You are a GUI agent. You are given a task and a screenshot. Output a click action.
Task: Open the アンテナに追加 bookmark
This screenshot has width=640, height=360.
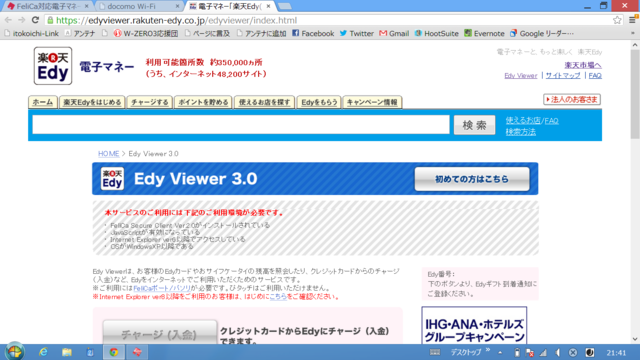[x=261, y=33]
